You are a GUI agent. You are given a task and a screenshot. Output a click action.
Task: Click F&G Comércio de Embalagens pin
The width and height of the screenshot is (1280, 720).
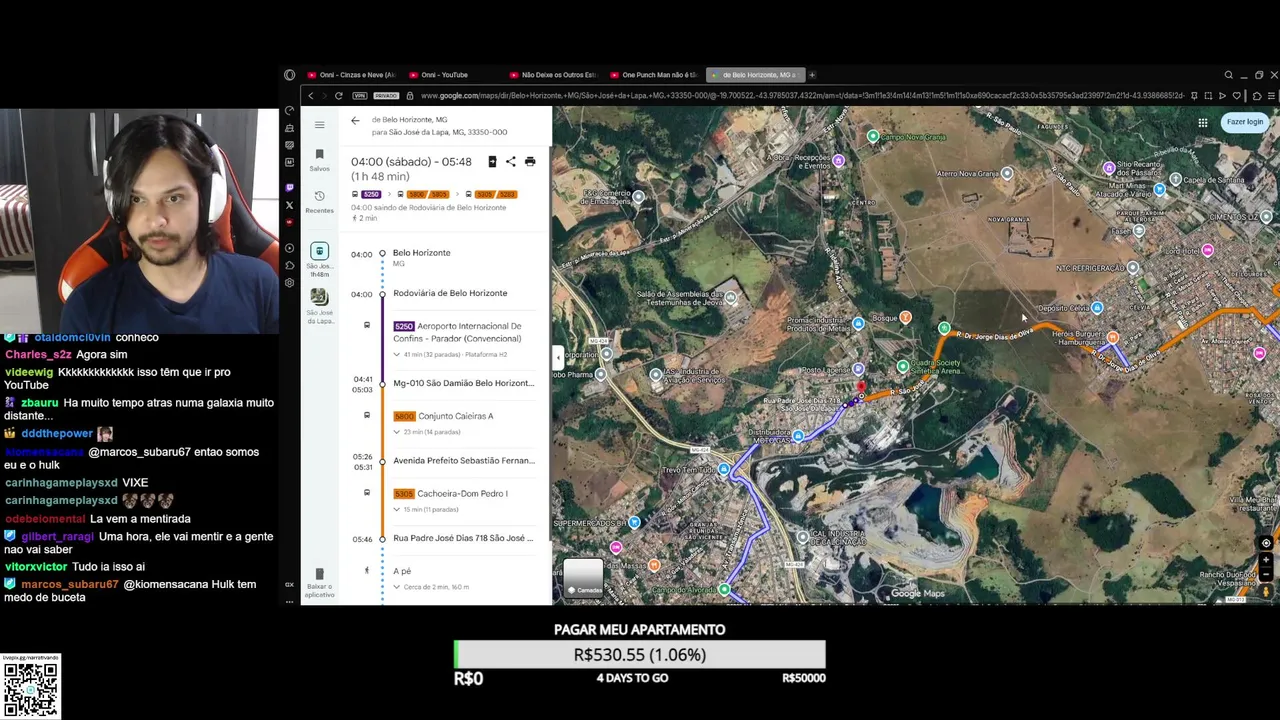click(638, 196)
